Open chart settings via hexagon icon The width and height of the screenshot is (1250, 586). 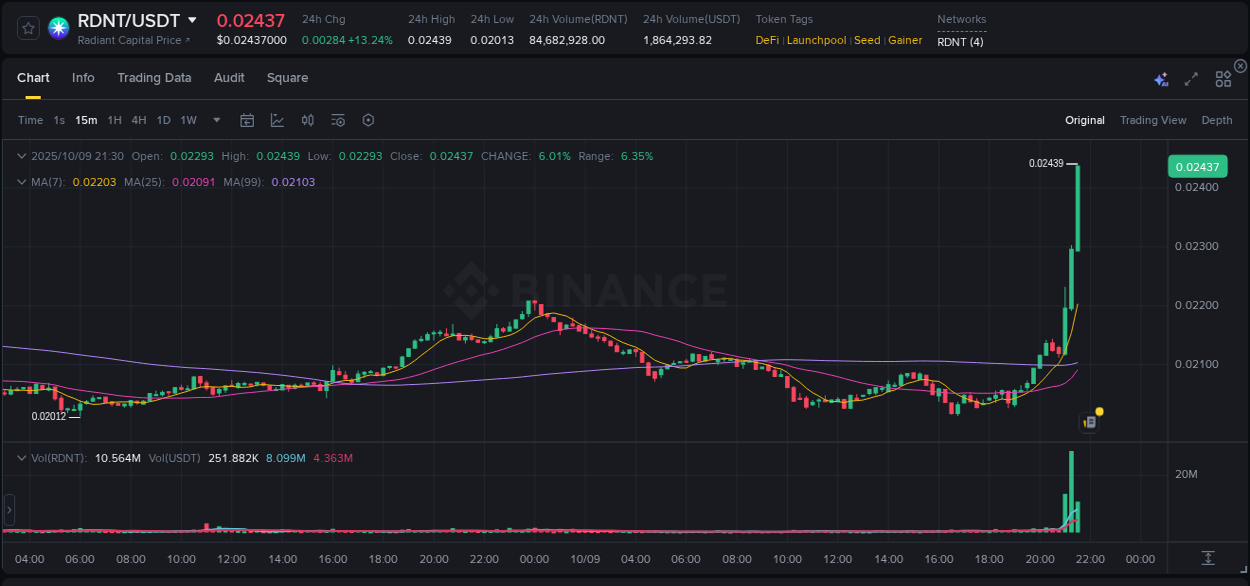368,120
